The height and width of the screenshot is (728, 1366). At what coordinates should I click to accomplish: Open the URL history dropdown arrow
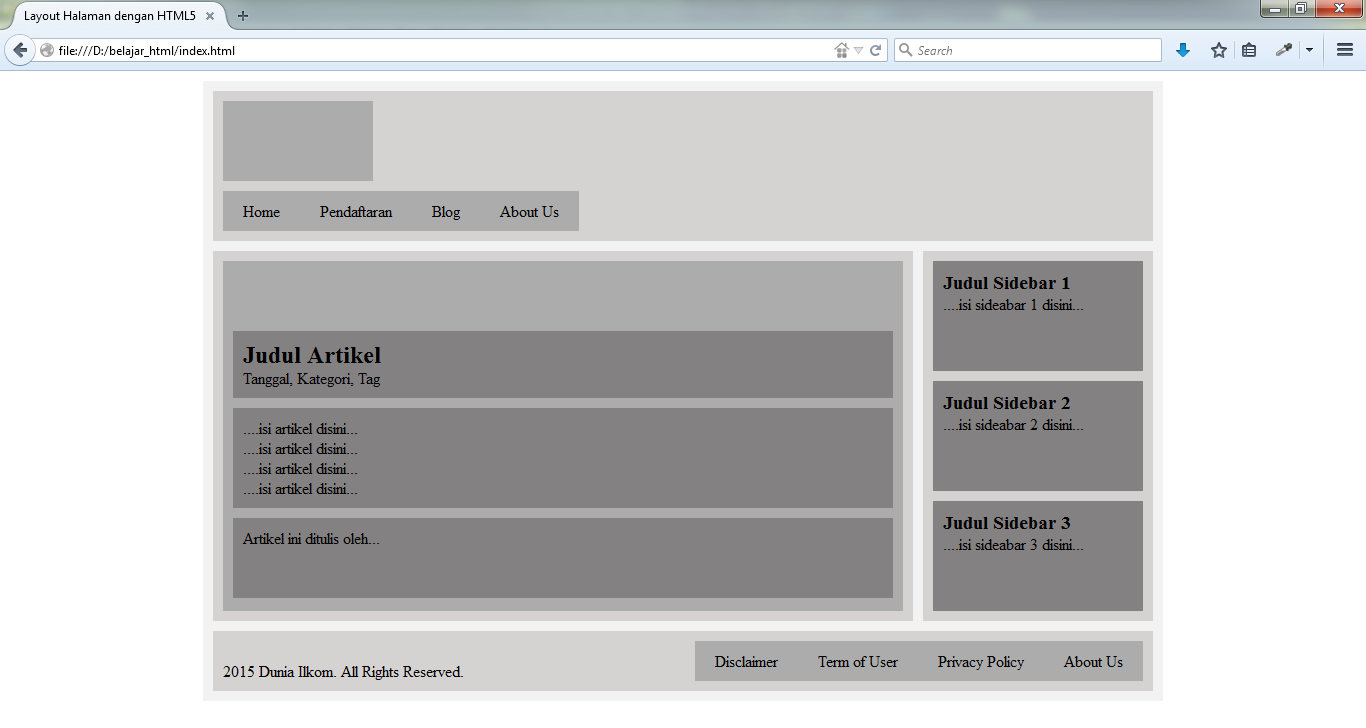point(858,50)
